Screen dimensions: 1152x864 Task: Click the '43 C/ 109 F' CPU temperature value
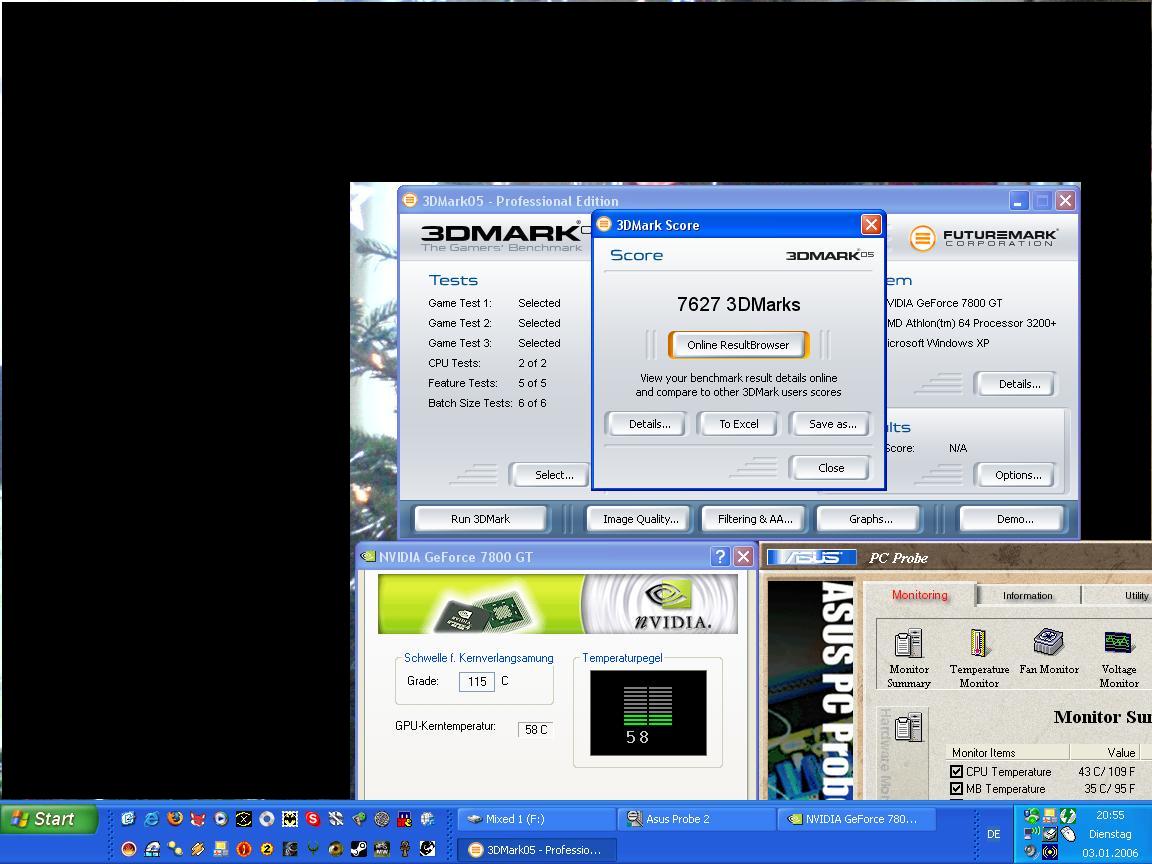(1106, 771)
